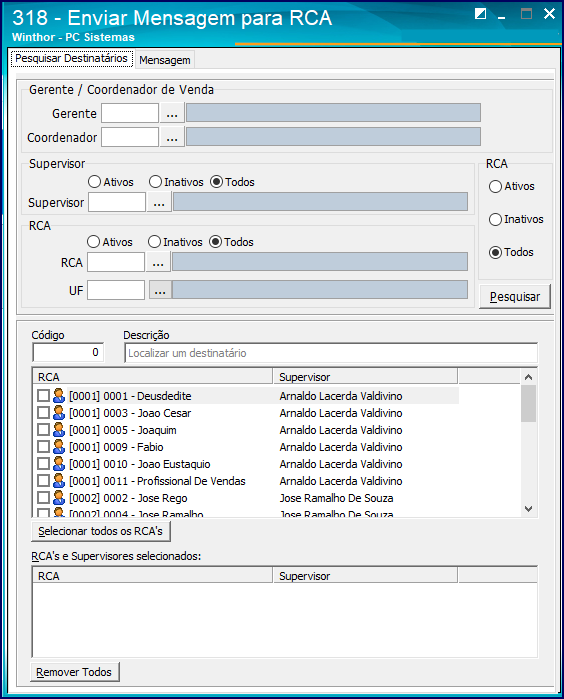Open Gerente lookup with ellipsis button
564x699 pixels.
point(172,113)
